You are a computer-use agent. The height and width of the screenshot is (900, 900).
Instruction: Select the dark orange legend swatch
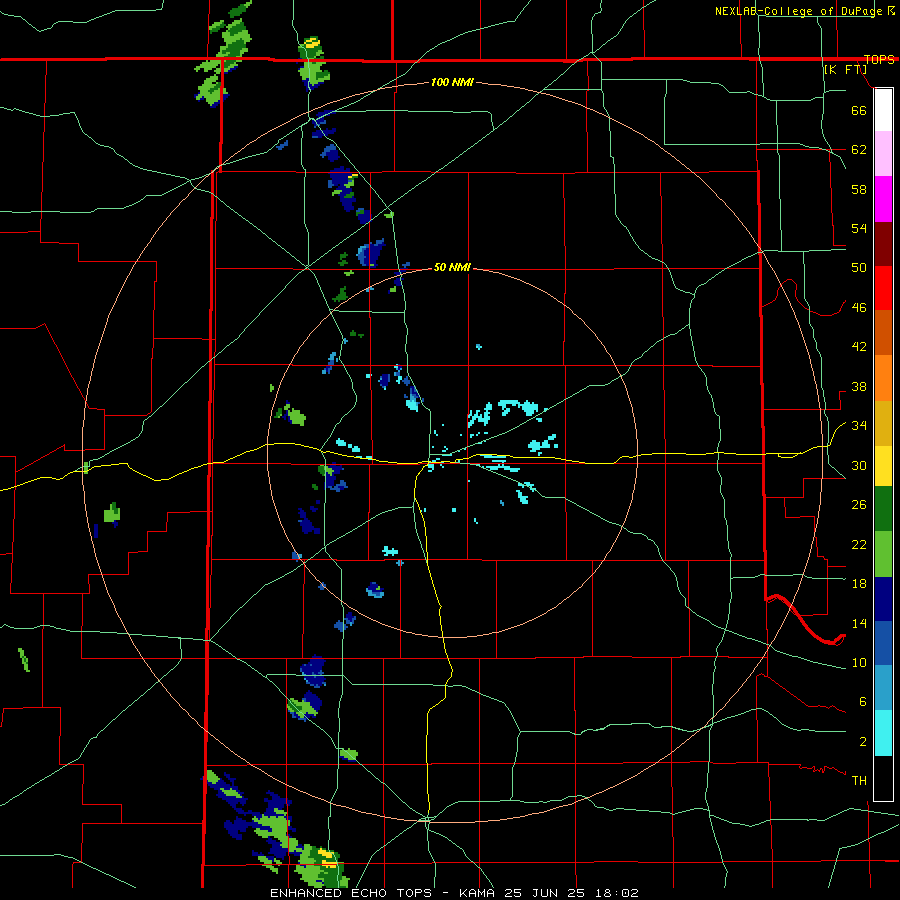point(883,332)
